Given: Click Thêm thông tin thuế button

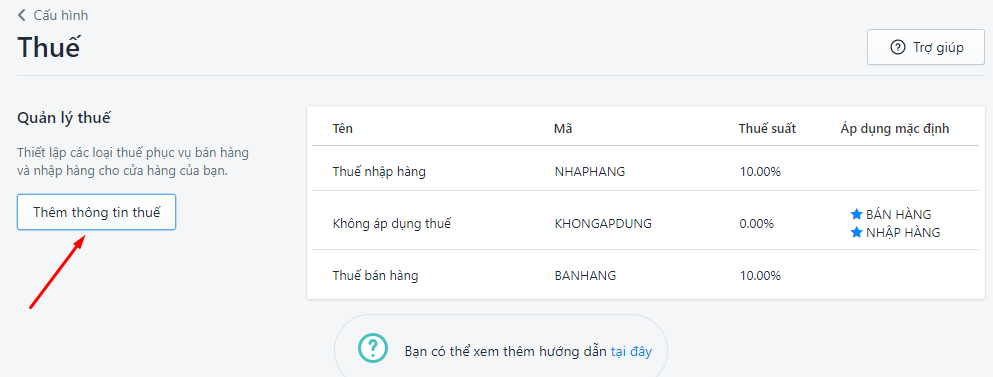Looking at the screenshot, I should pos(96,212).
